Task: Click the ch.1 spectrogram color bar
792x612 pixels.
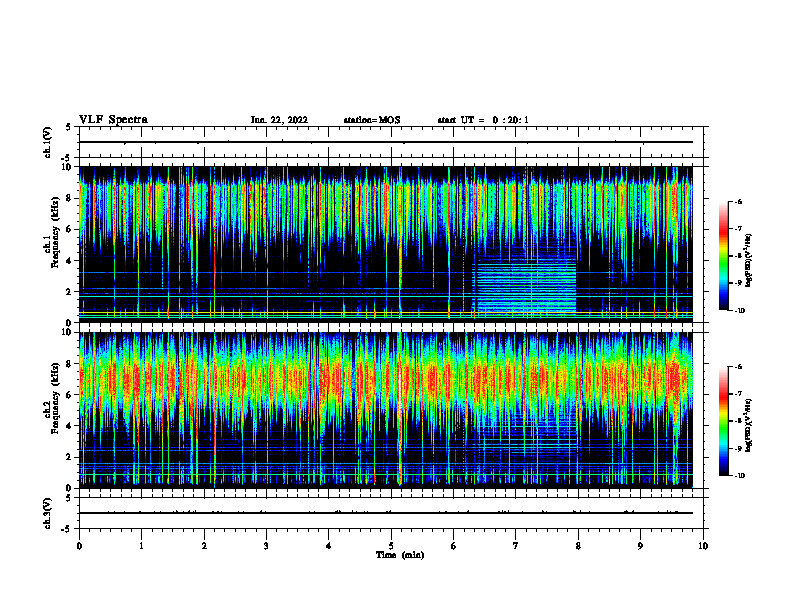Action: (724, 256)
